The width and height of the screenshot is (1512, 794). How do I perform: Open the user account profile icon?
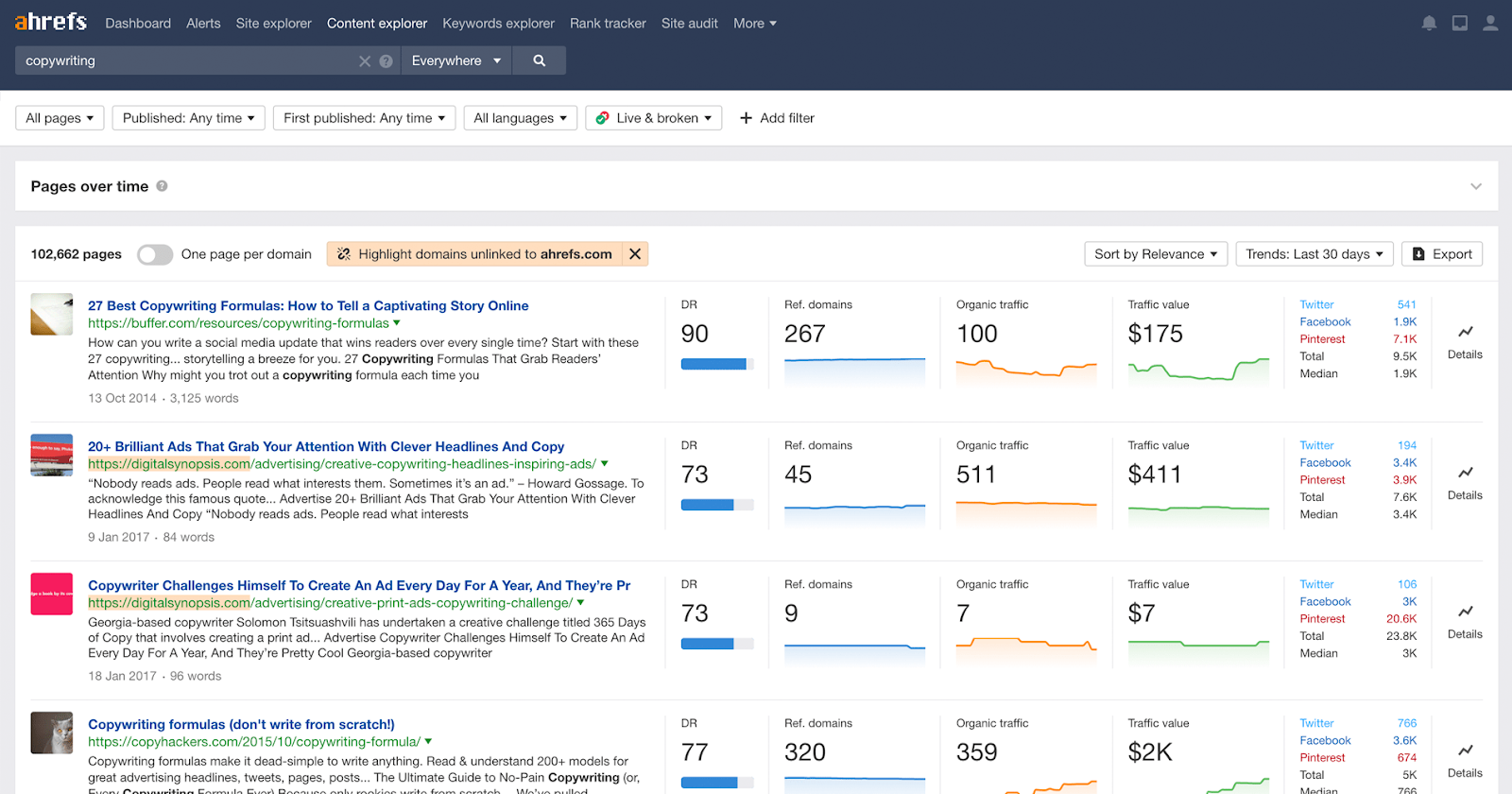1490,24
